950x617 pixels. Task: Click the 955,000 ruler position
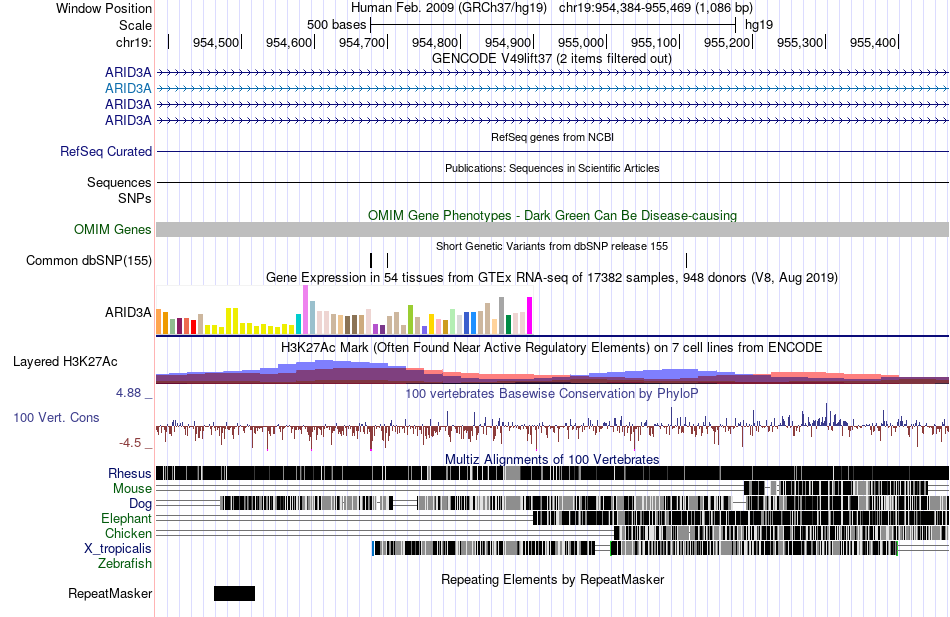click(581, 42)
